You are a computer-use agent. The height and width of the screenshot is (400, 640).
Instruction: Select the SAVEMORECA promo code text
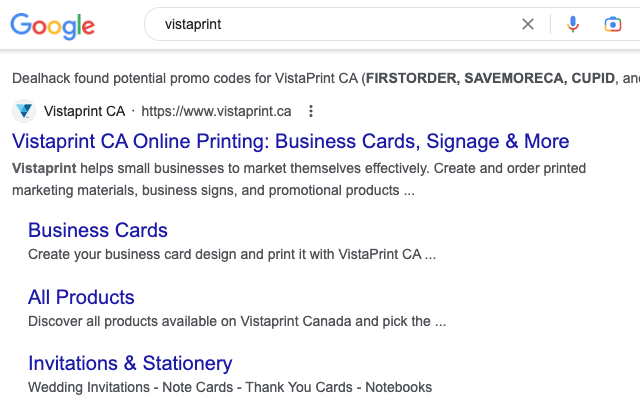(514, 78)
